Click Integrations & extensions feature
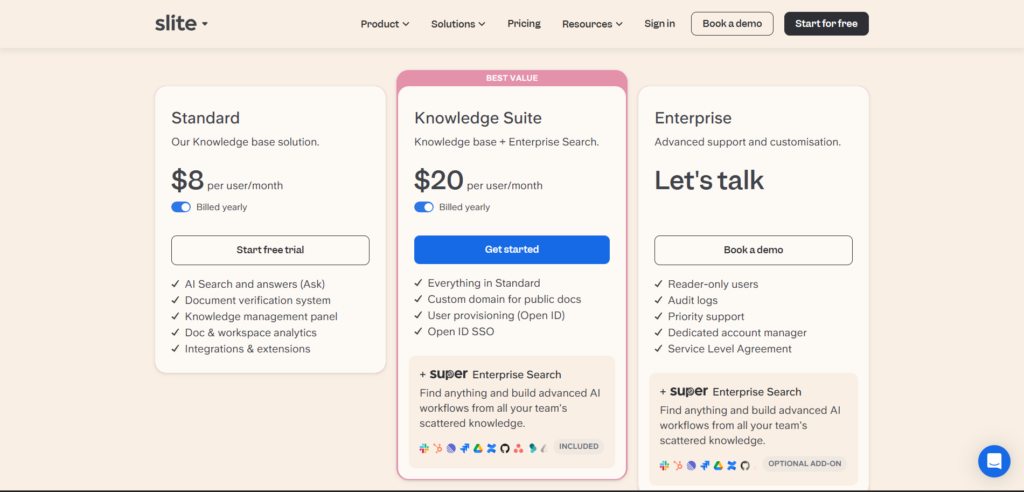The image size is (1024, 492). (248, 349)
